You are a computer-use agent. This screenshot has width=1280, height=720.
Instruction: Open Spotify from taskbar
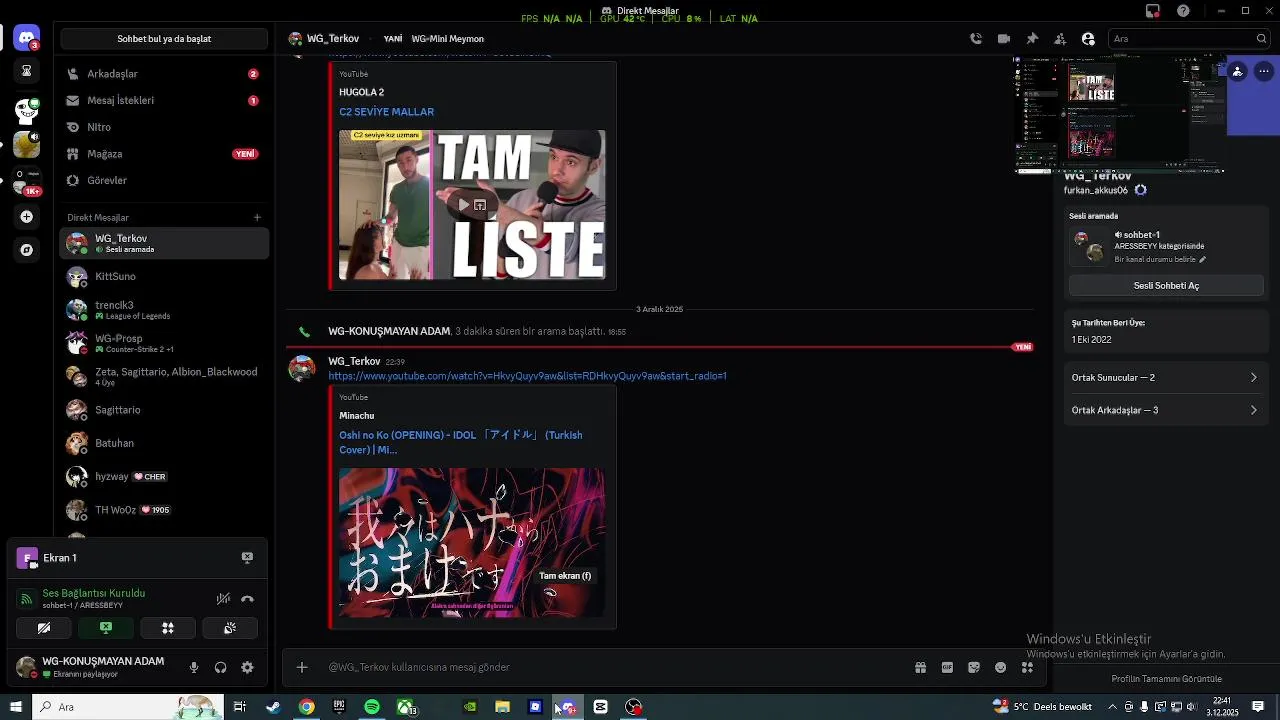coord(372,707)
